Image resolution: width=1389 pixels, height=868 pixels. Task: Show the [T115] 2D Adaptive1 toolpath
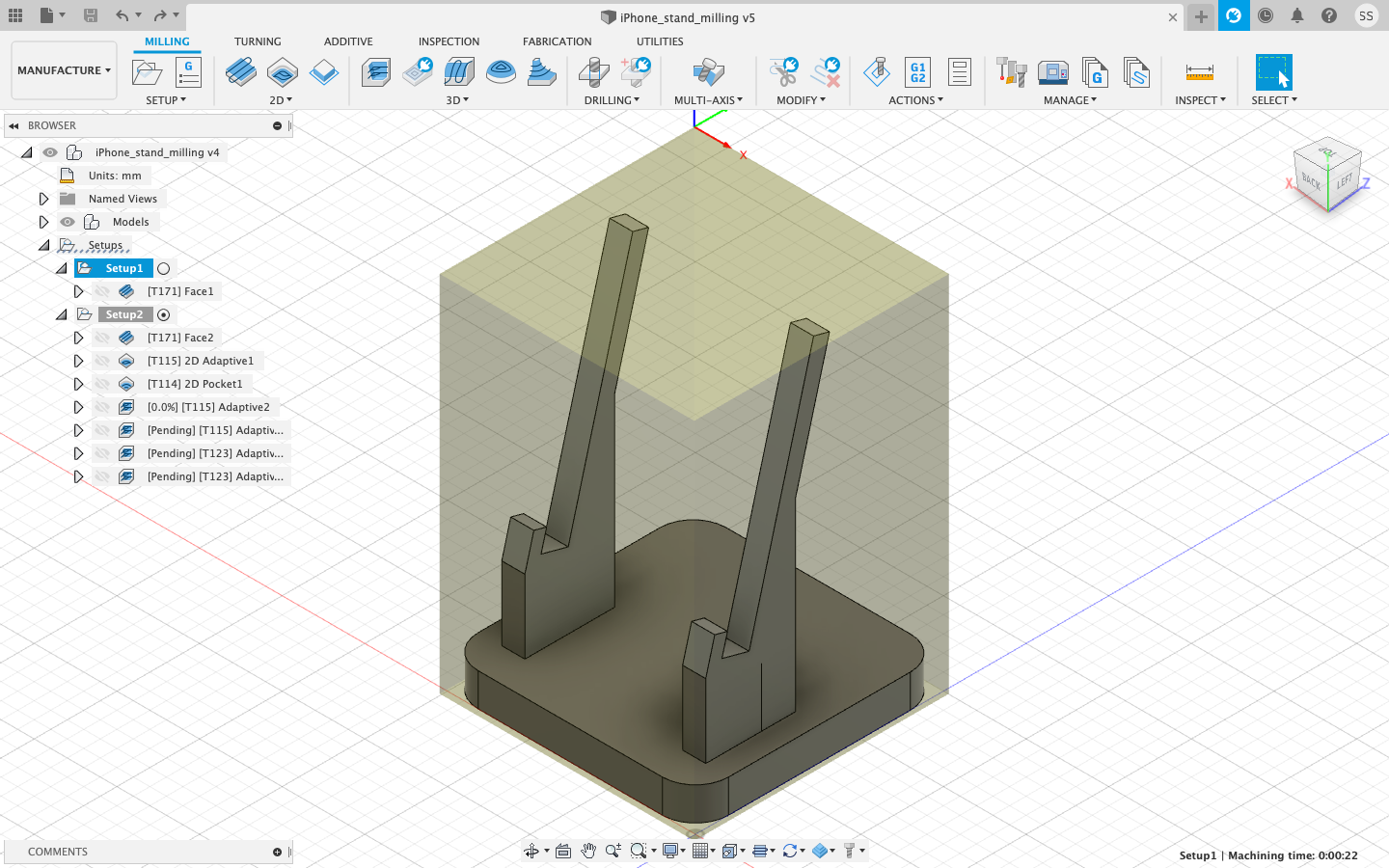(x=102, y=361)
